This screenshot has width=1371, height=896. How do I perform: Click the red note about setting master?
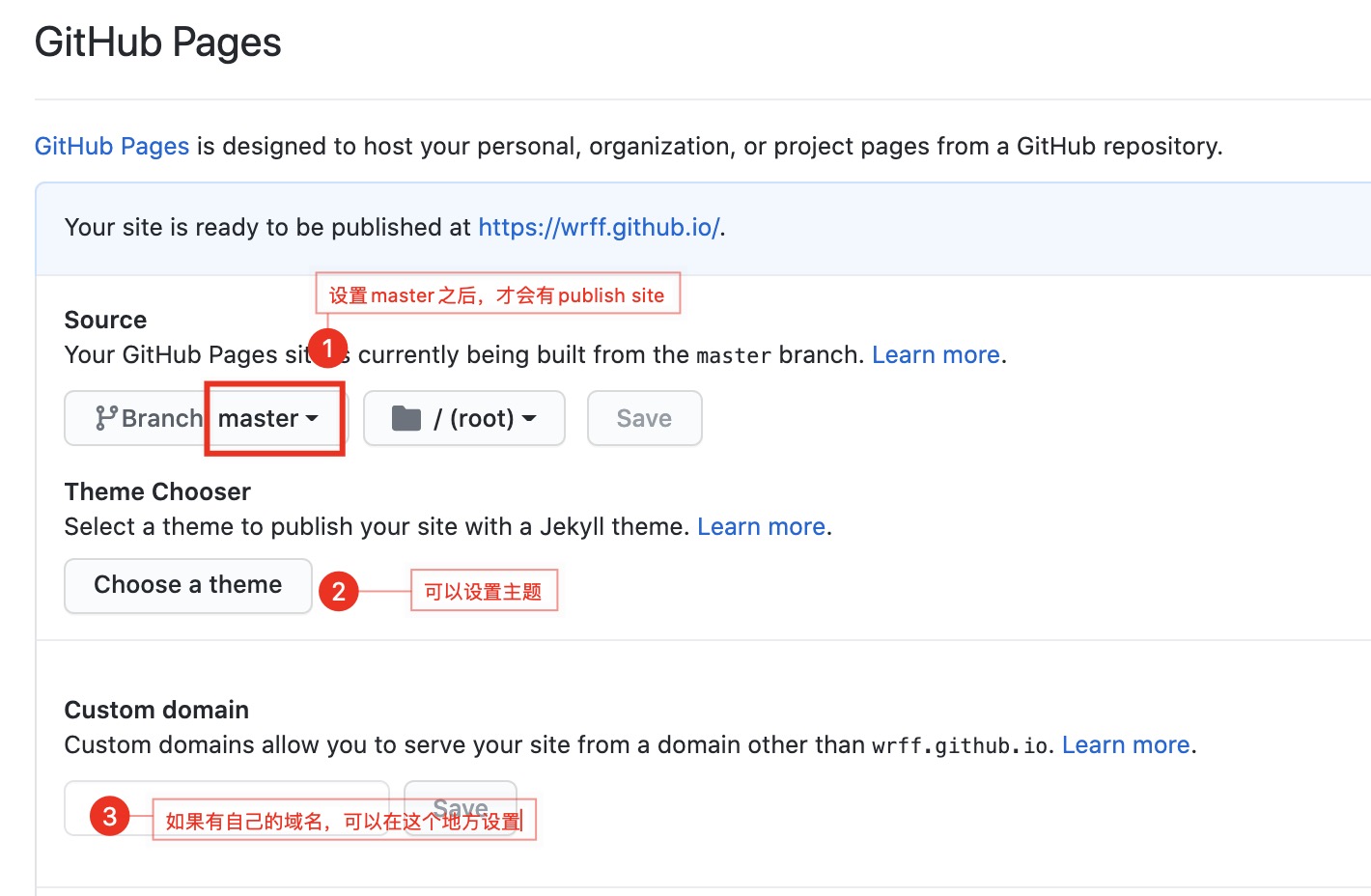[498, 294]
